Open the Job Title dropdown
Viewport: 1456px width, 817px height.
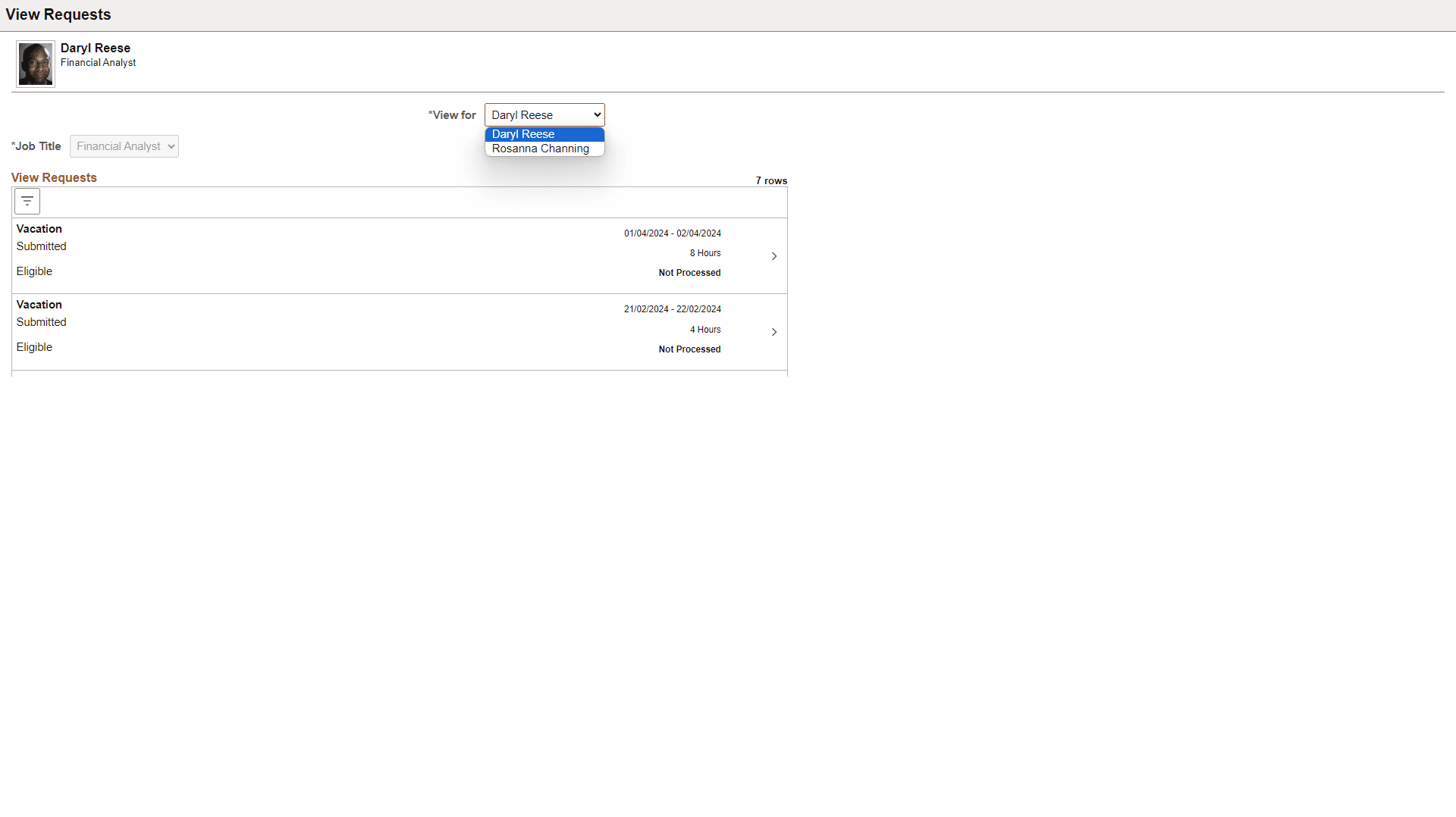click(124, 146)
